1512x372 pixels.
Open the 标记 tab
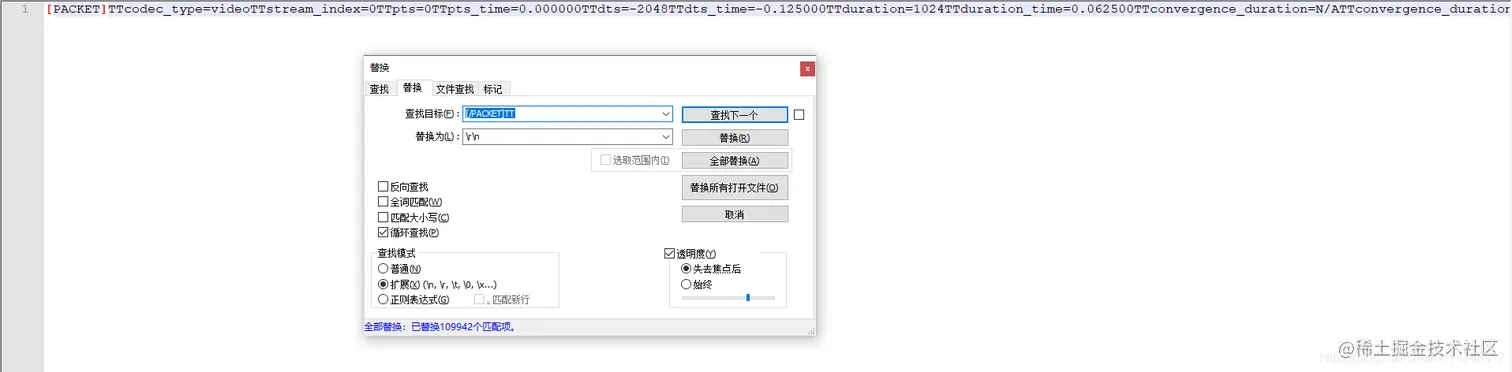point(493,89)
